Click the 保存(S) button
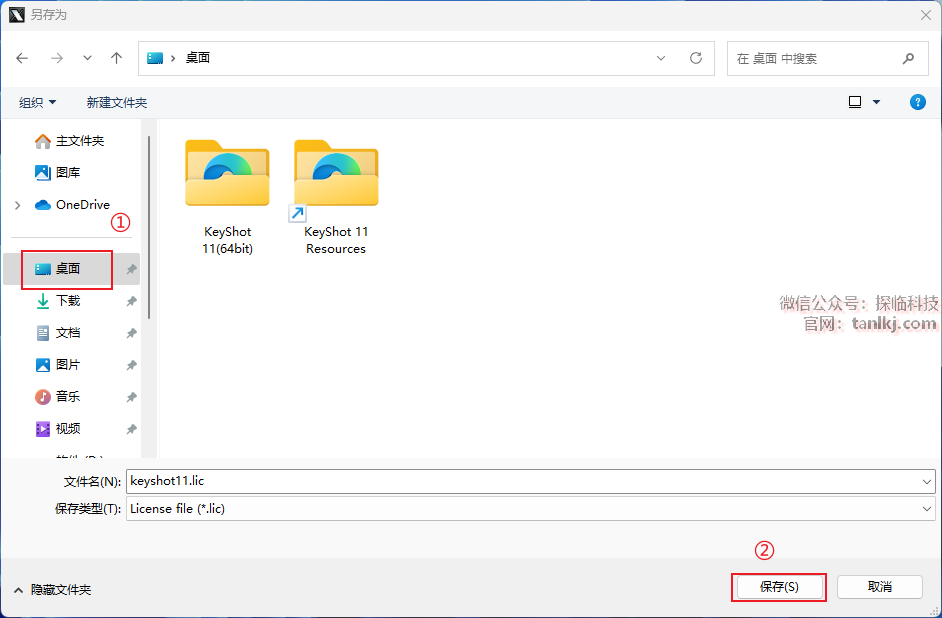The height and width of the screenshot is (618, 942). click(779, 587)
